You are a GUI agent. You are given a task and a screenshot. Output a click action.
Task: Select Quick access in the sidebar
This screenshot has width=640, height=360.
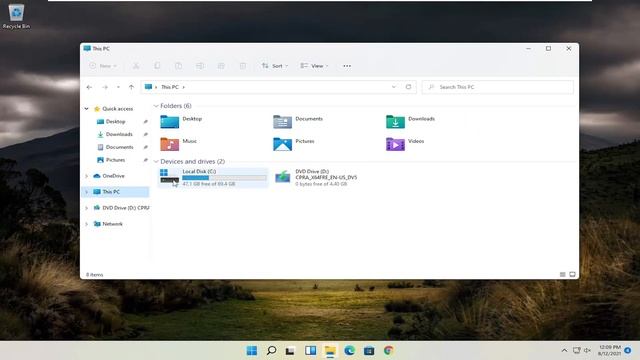tap(118, 109)
